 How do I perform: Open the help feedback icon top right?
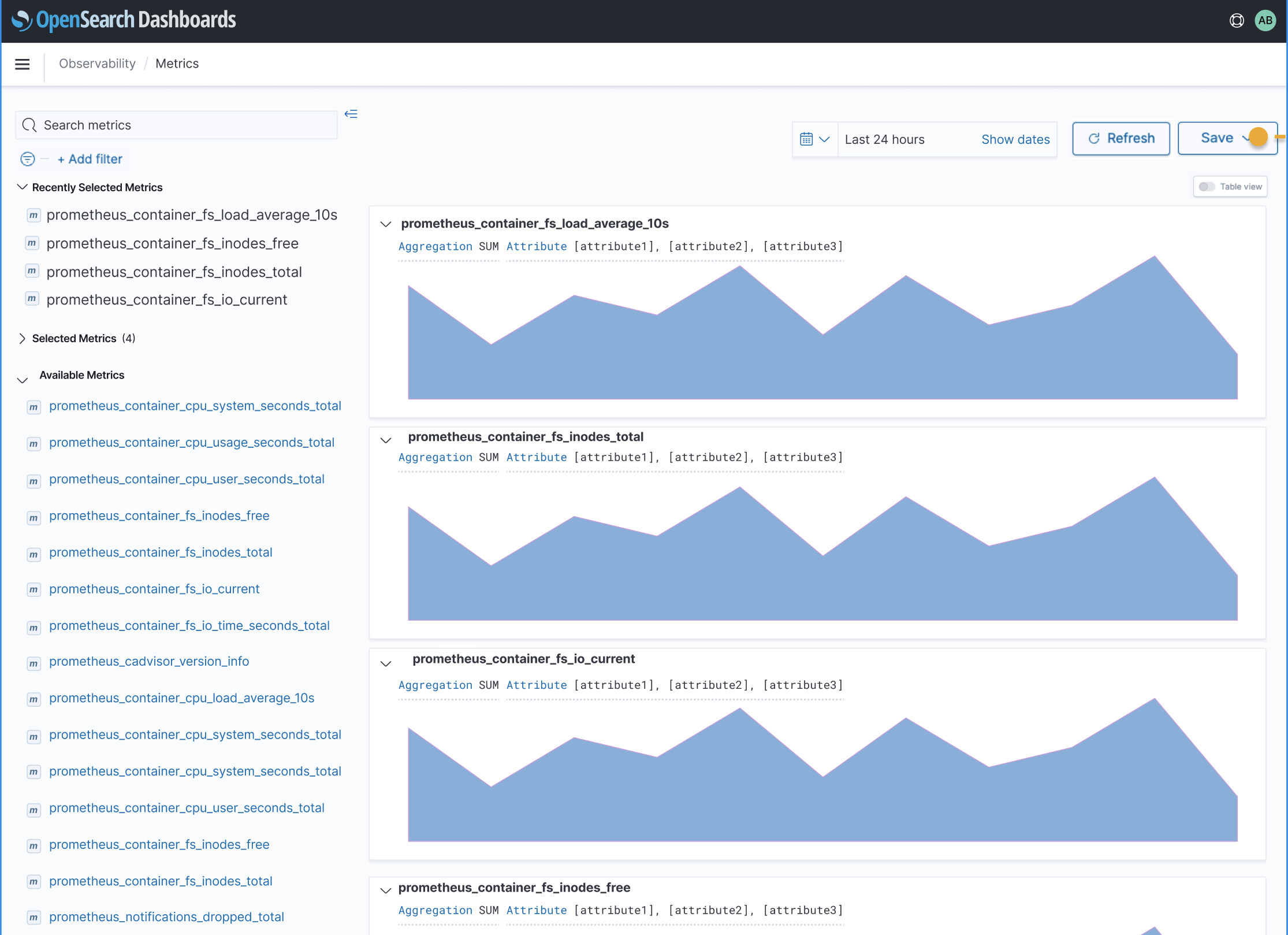(x=1237, y=20)
